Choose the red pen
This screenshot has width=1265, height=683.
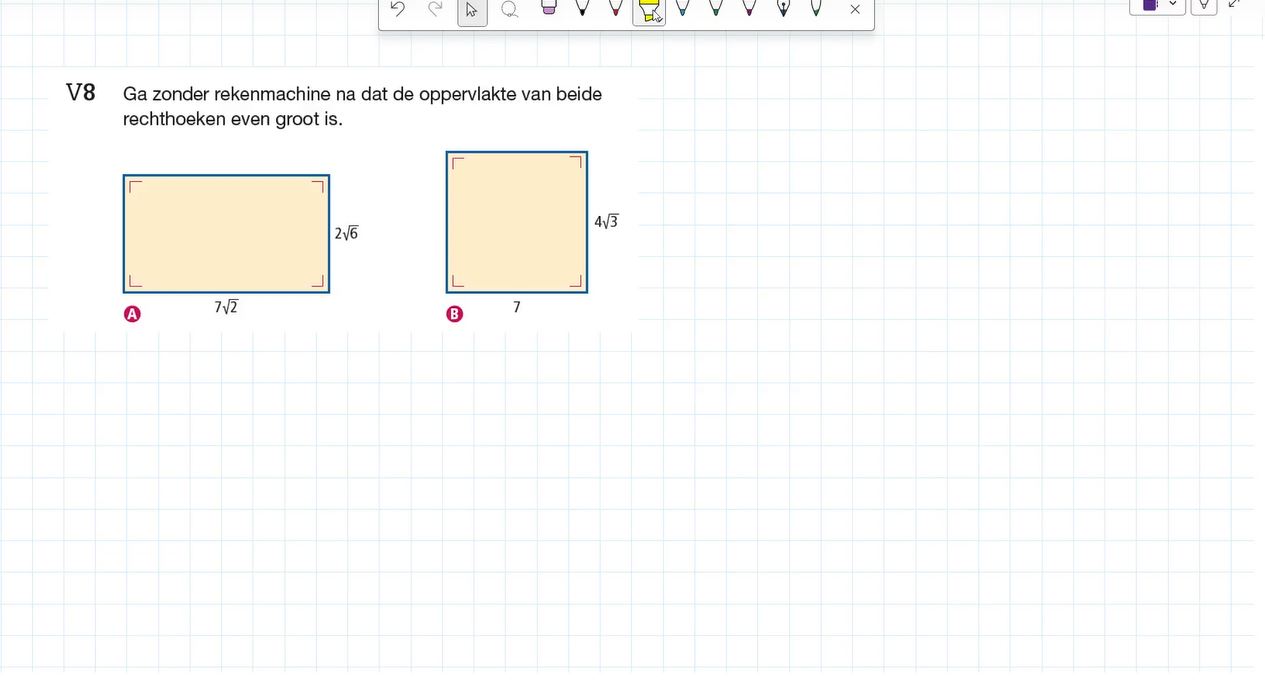tap(616, 8)
